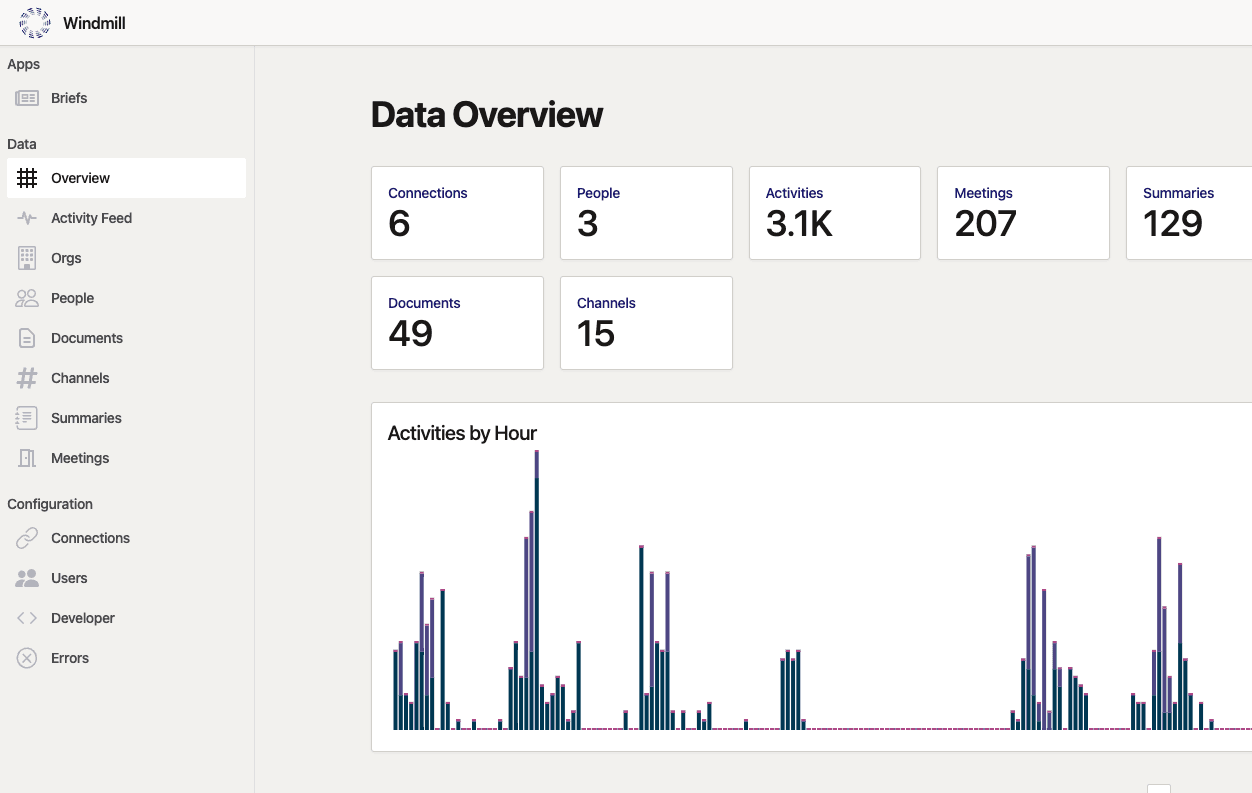The image size is (1252, 793).
Task: Click the "Configuration" sidebar section header
Action: pos(50,504)
